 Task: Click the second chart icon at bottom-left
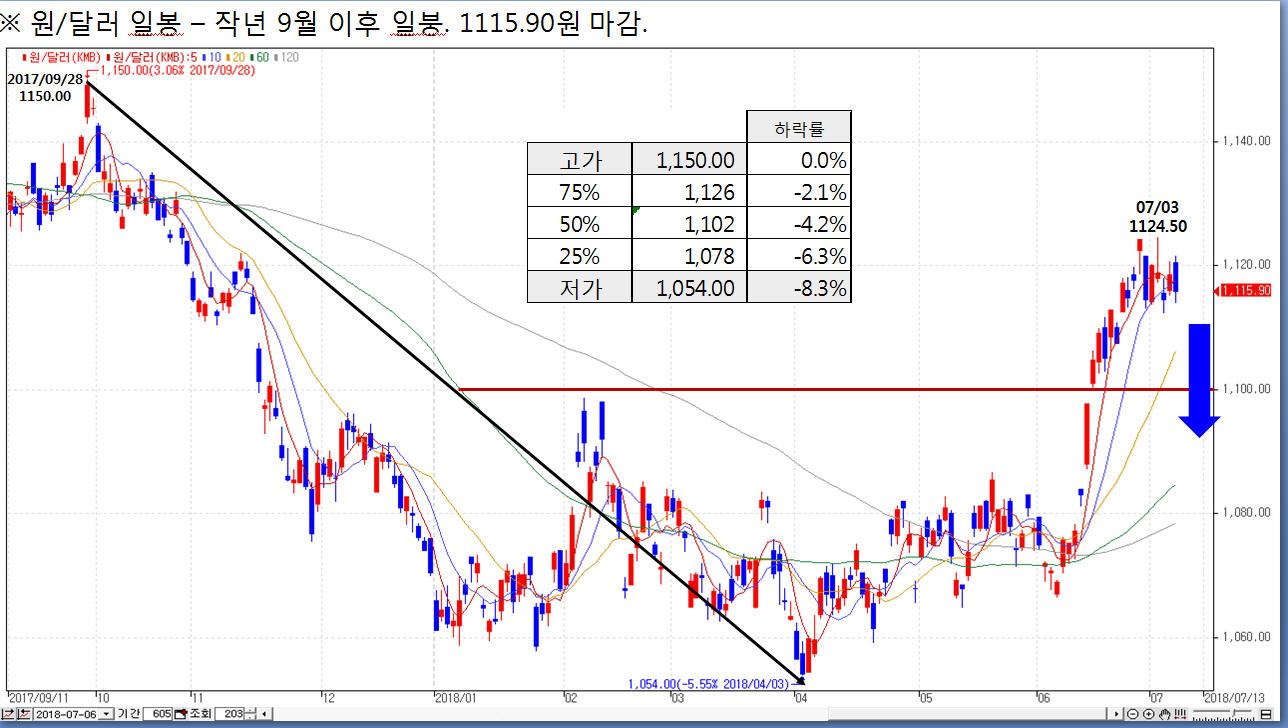coord(24,714)
